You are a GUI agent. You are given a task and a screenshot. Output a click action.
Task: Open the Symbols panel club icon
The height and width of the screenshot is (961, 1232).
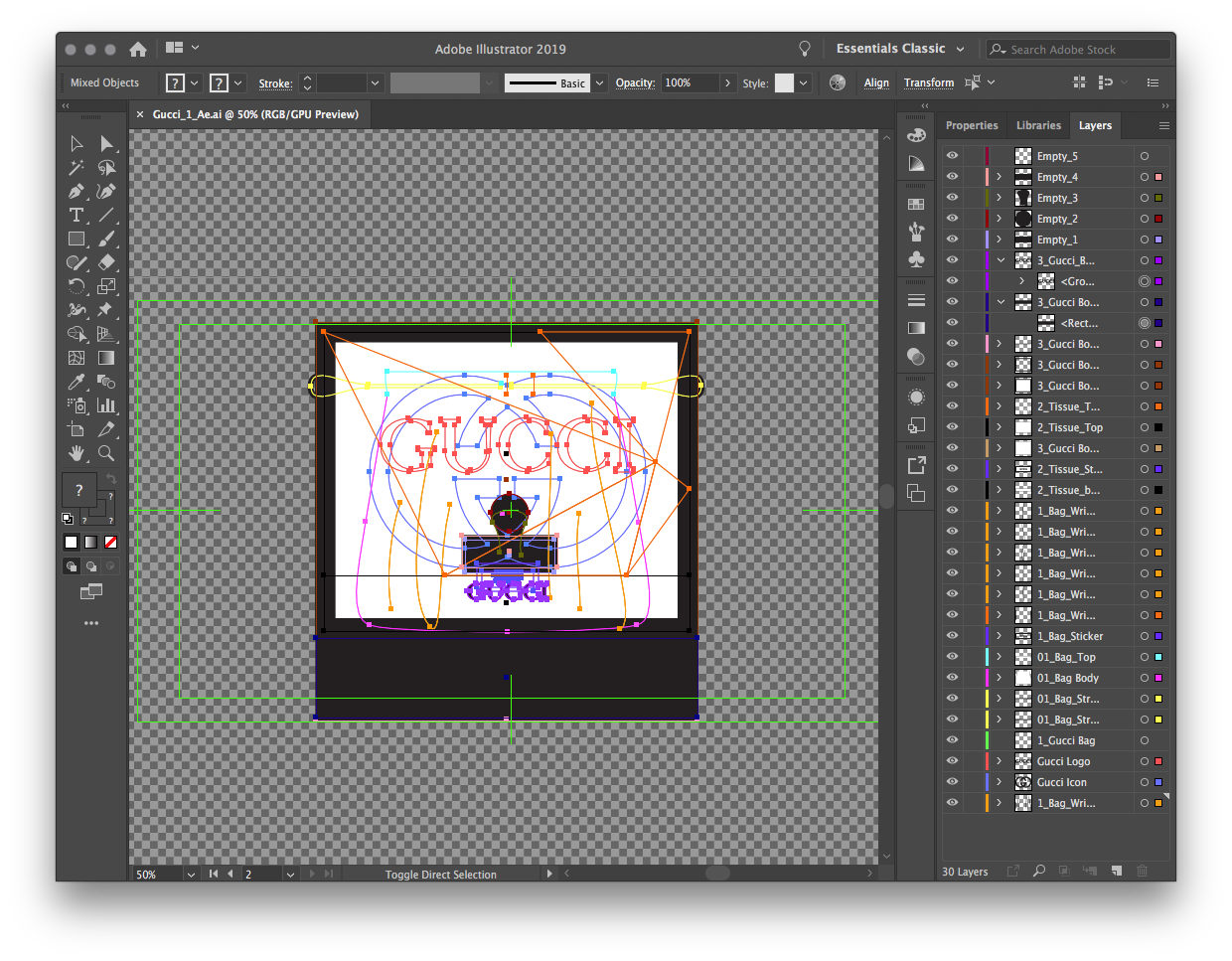coord(916,259)
